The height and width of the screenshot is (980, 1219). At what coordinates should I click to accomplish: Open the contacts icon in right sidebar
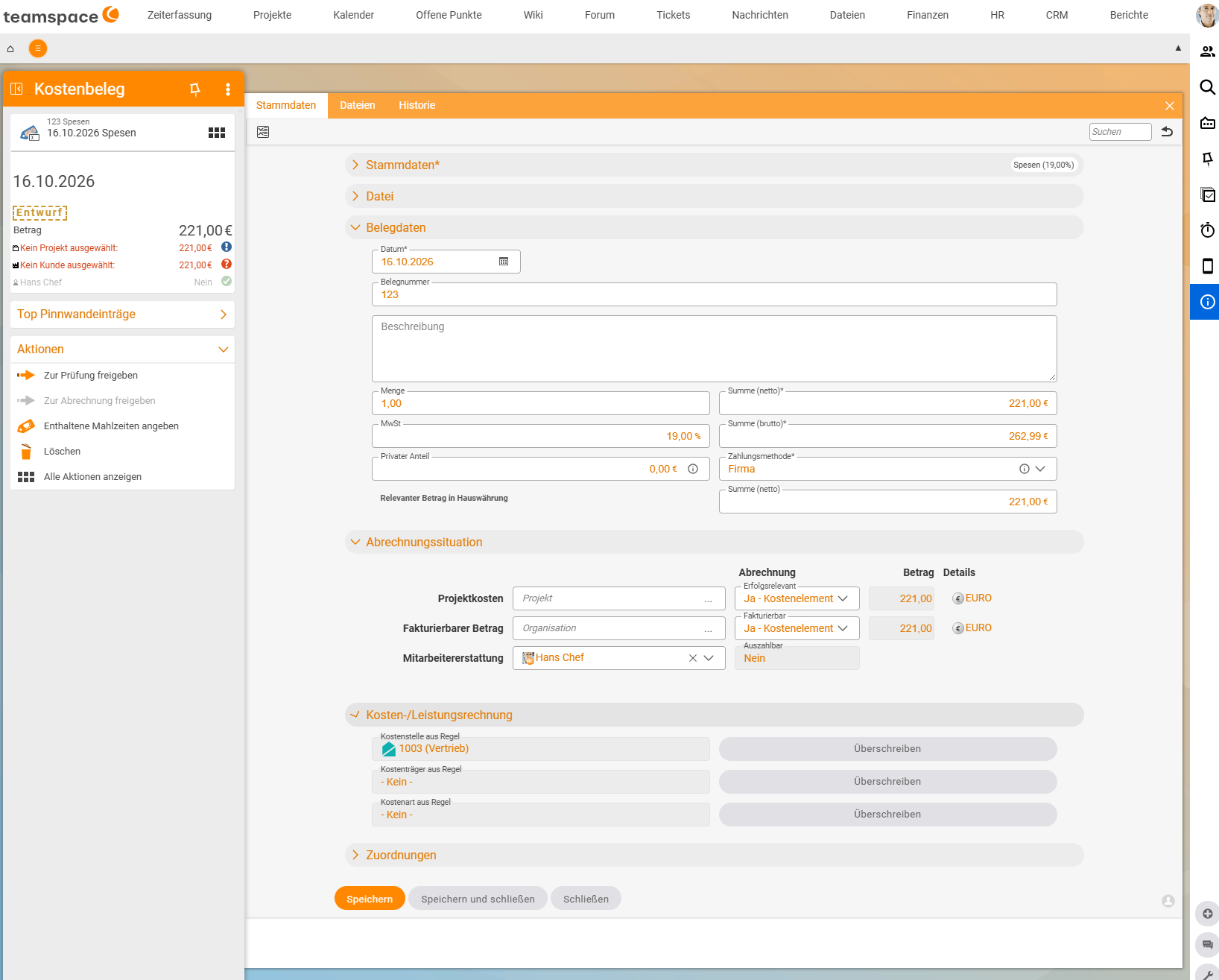pyautogui.click(x=1208, y=51)
